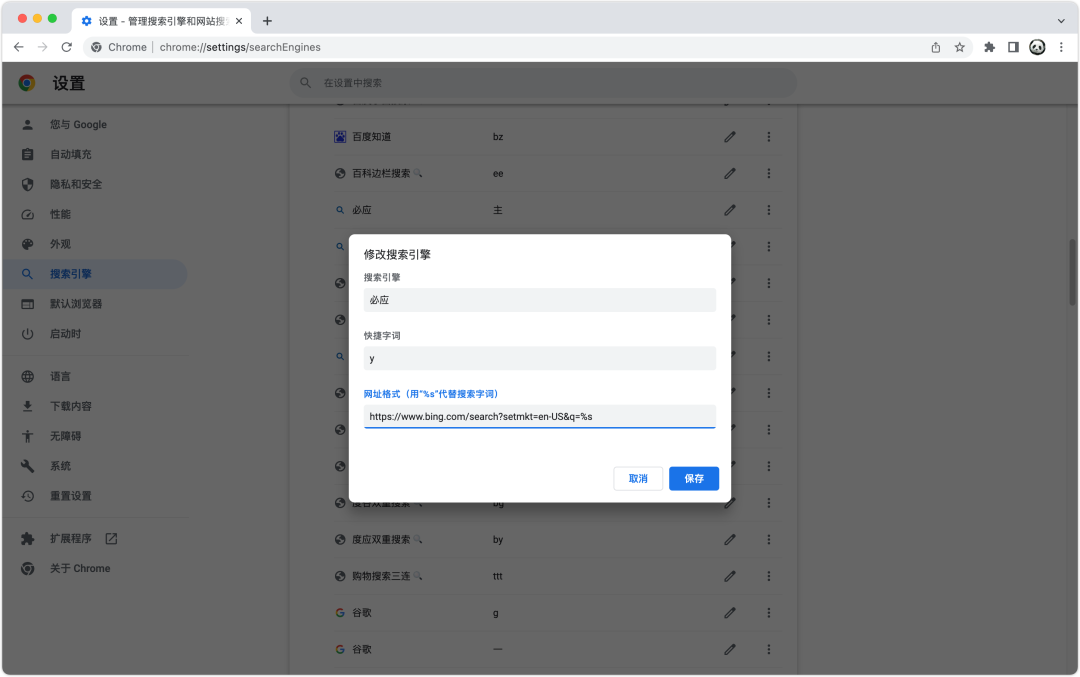
Task: Click the 度应双重搜索 row name
Action: coord(381,540)
